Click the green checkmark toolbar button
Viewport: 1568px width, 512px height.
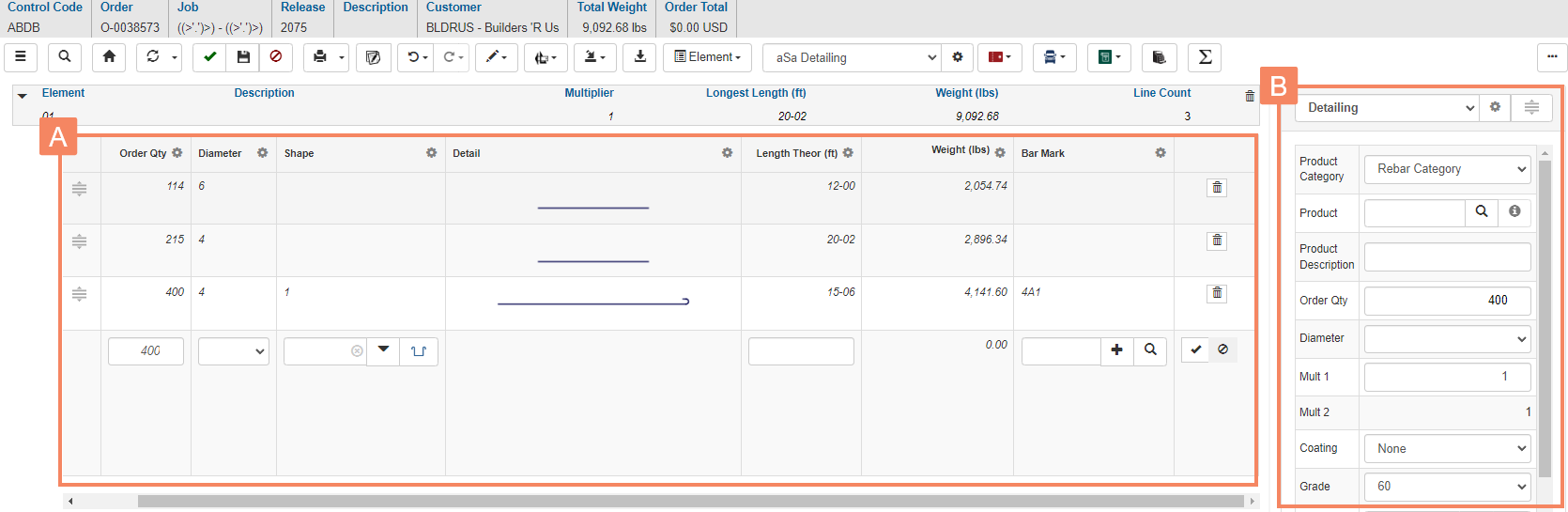[x=210, y=57]
